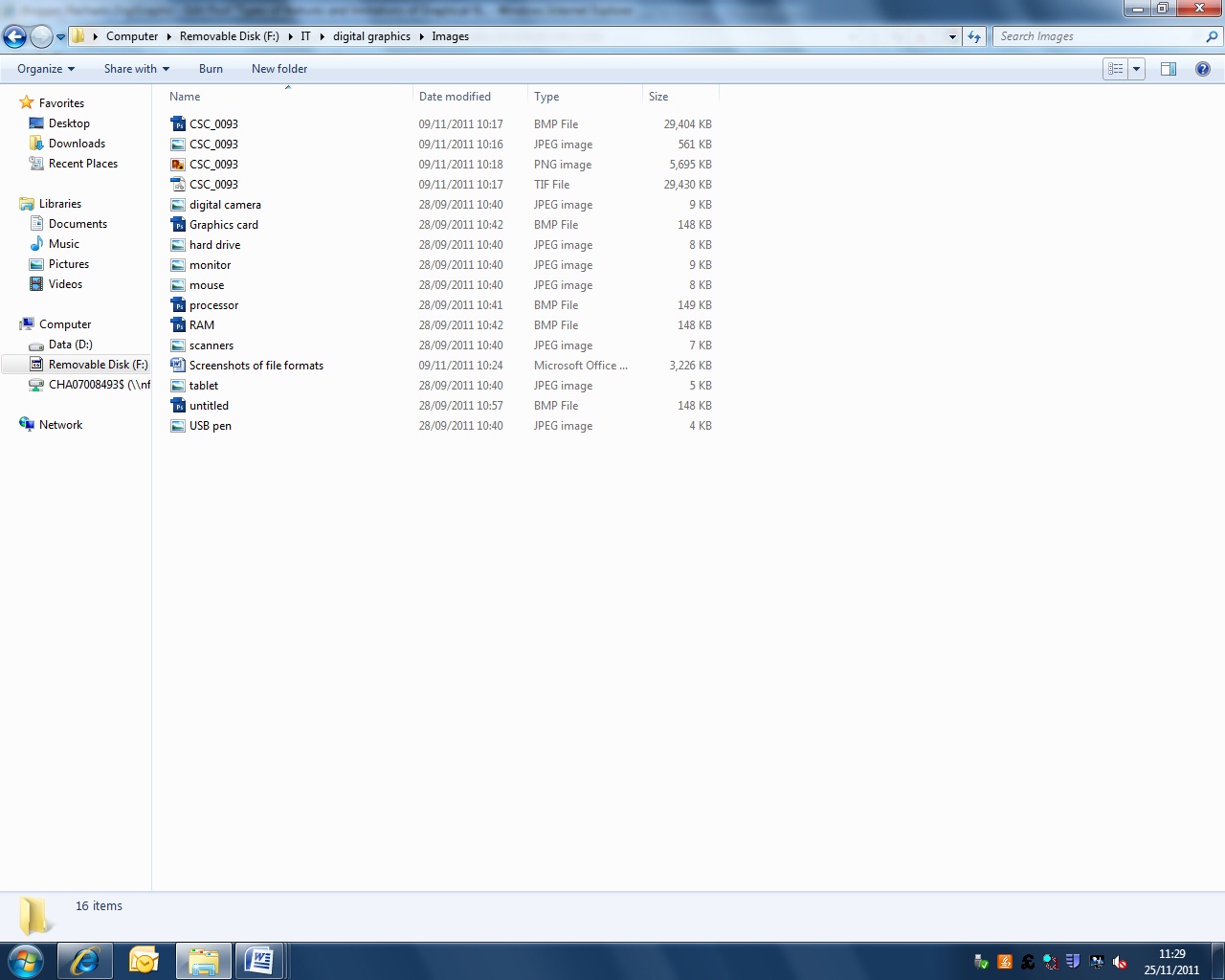Open the Organize menu

click(46, 69)
